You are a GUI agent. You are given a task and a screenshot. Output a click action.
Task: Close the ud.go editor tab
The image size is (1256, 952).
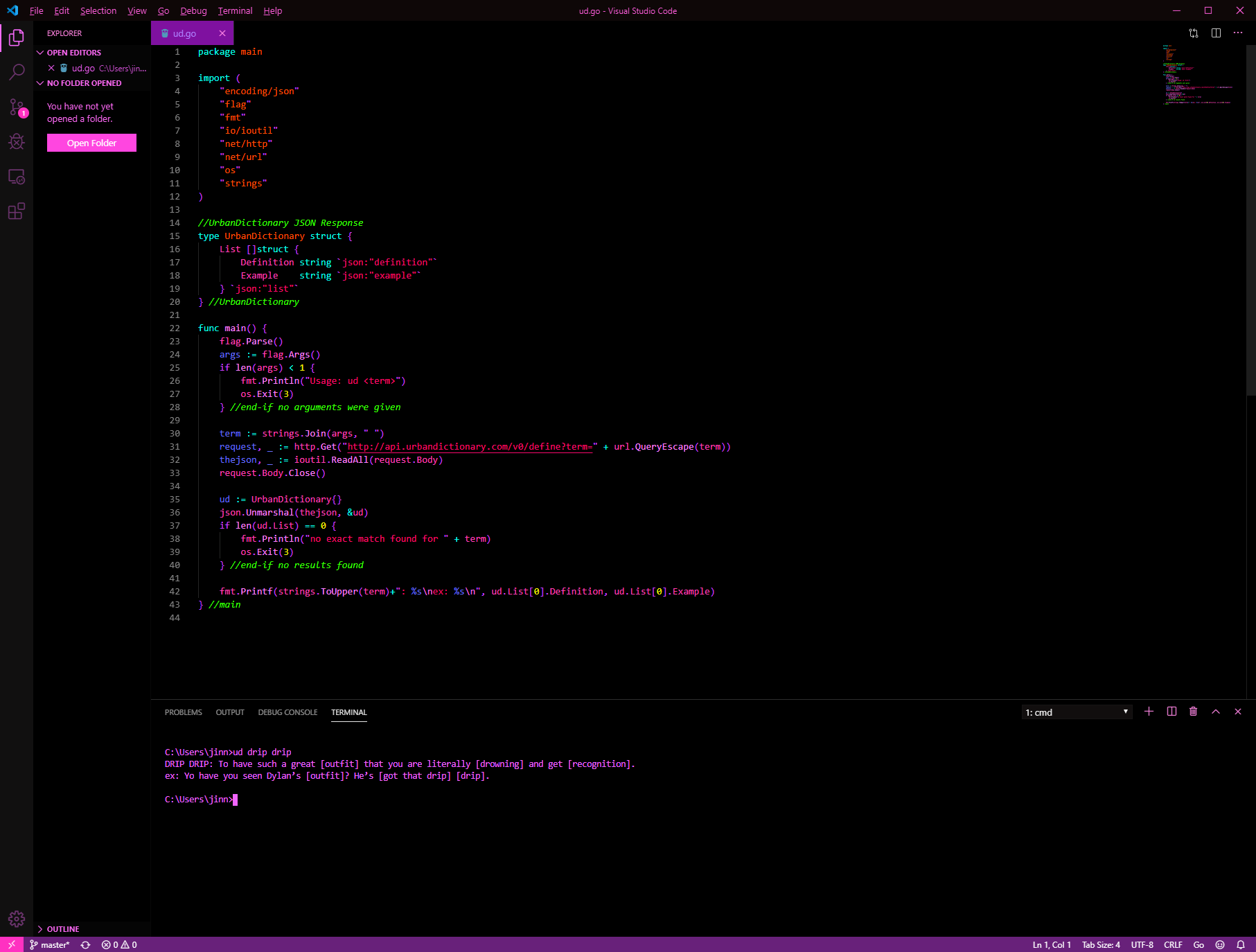pyautogui.click(x=222, y=33)
